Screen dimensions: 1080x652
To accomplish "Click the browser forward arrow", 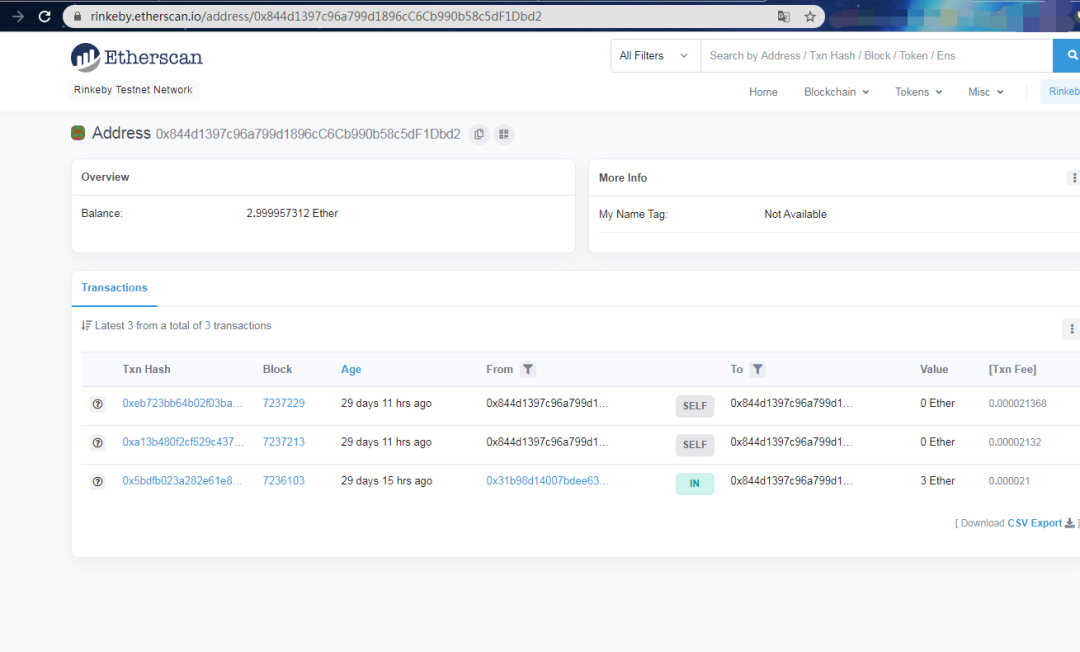I will (18, 17).
